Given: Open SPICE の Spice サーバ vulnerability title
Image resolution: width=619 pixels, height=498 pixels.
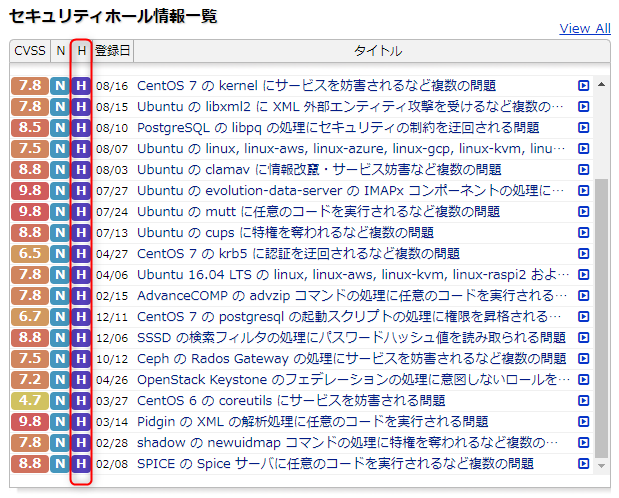Looking at the screenshot, I should 335,464.
